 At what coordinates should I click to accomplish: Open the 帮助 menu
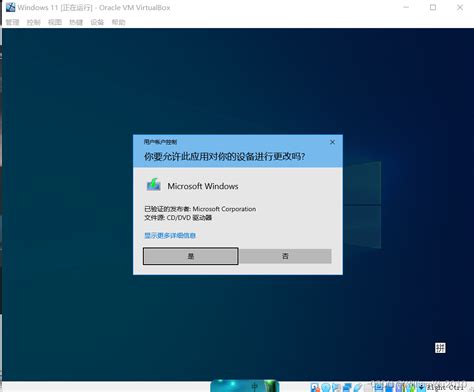pos(118,22)
